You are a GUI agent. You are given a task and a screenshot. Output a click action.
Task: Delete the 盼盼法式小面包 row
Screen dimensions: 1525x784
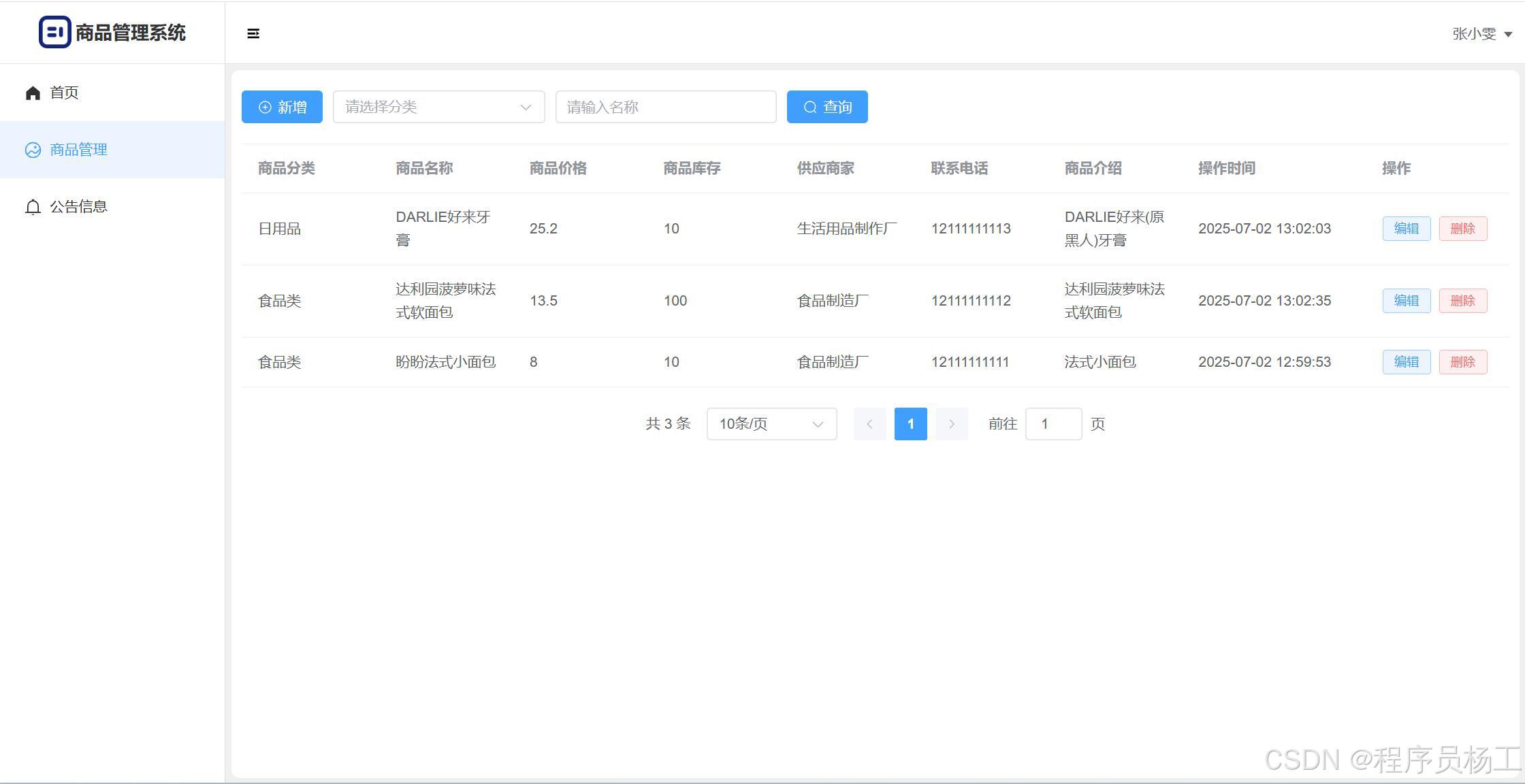pos(1462,362)
